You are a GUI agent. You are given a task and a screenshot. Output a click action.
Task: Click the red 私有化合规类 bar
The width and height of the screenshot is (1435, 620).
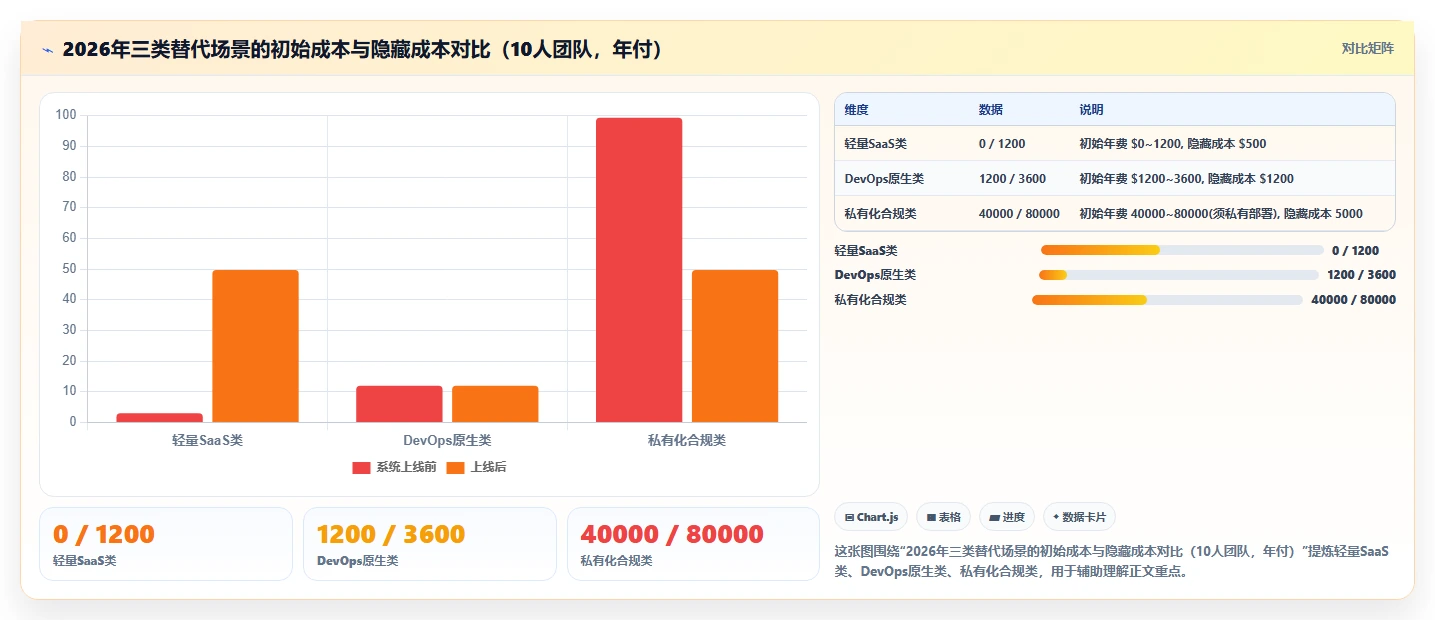pyautogui.click(x=639, y=270)
